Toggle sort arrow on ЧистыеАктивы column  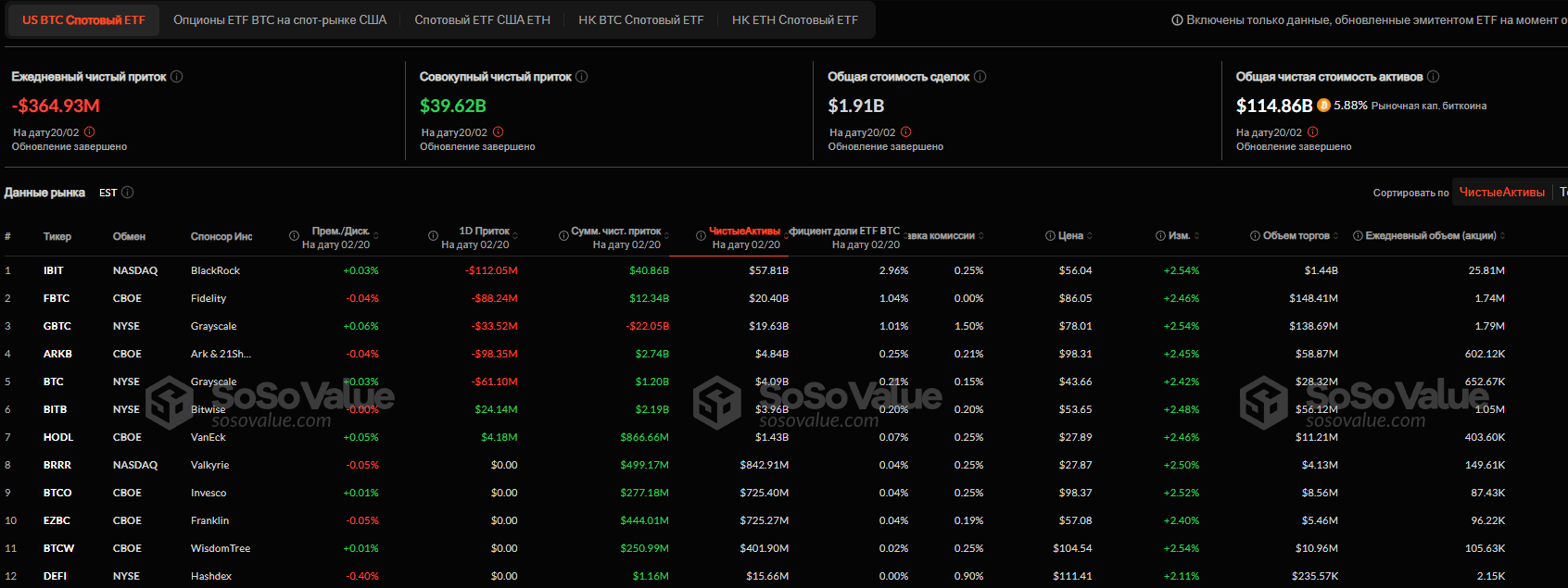[786, 236]
